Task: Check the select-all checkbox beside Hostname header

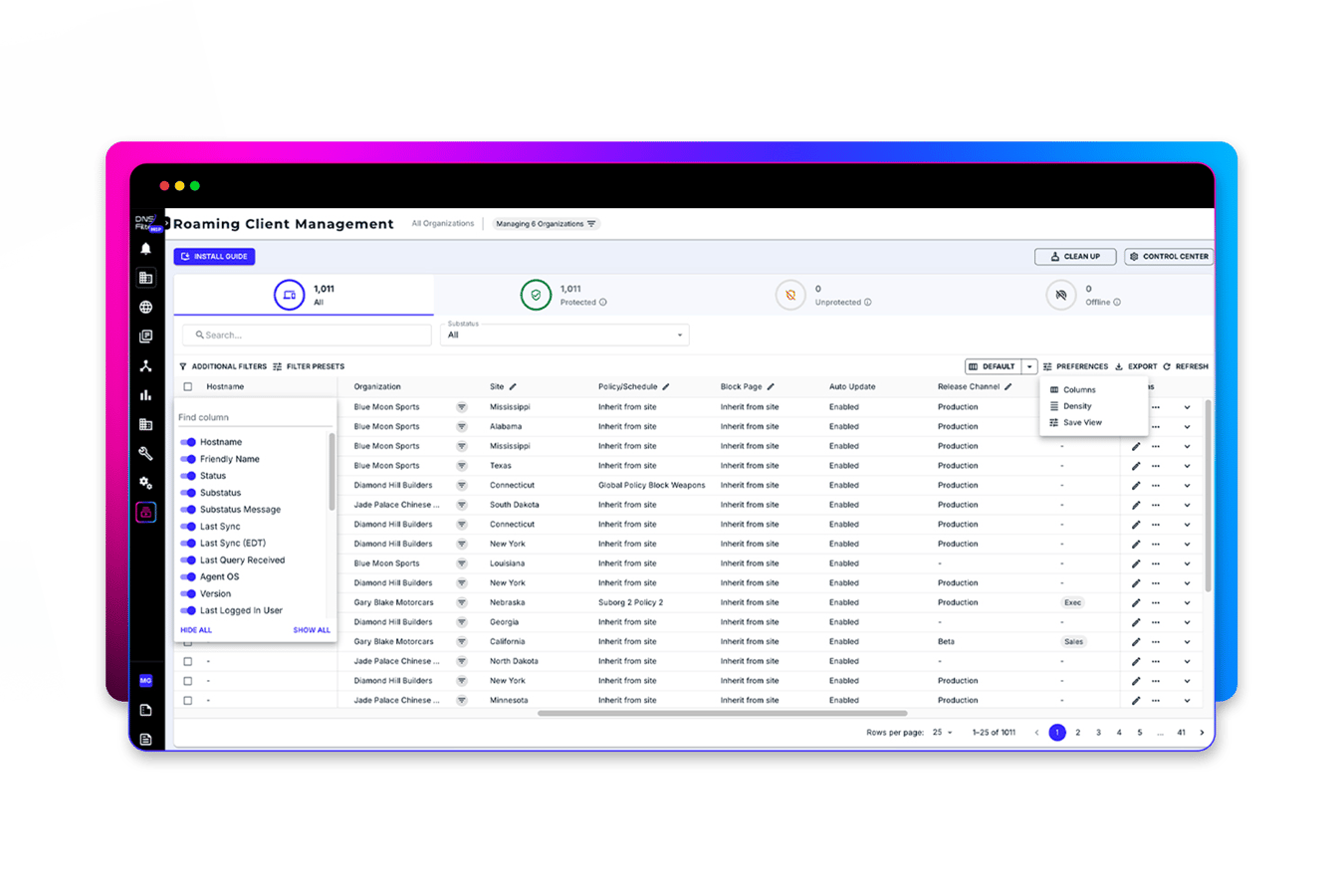Action: point(187,386)
